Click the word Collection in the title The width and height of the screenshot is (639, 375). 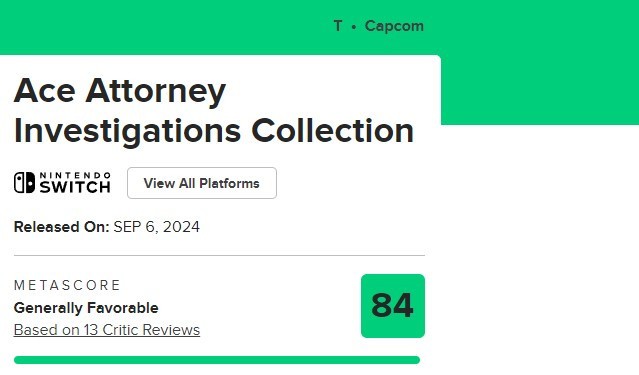click(333, 131)
